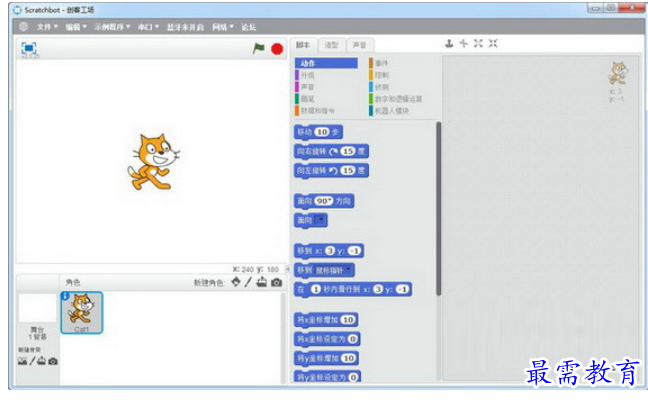Click the cat sprite preview in scripts area
The height and width of the screenshot is (404, 648).
[x=618, y=73]
